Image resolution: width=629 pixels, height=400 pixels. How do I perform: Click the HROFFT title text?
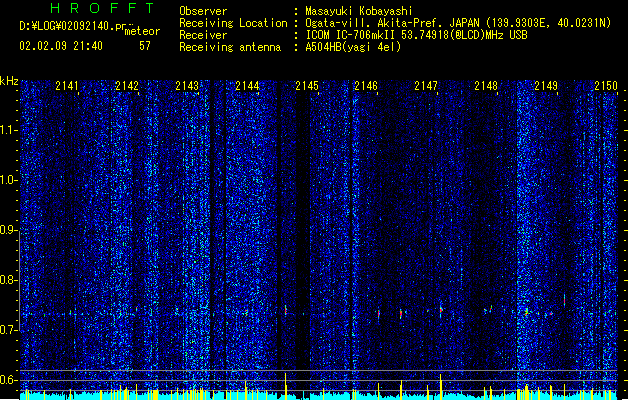point(103,8)
